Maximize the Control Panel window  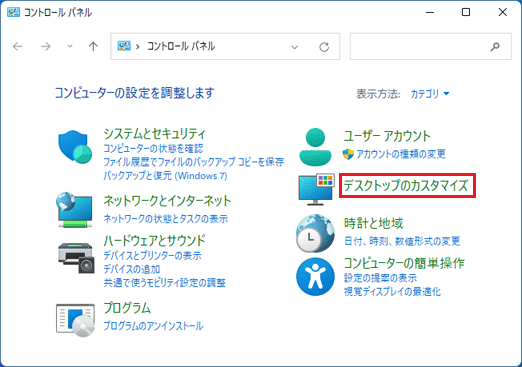pyautogui.click(x=466, y=12)
